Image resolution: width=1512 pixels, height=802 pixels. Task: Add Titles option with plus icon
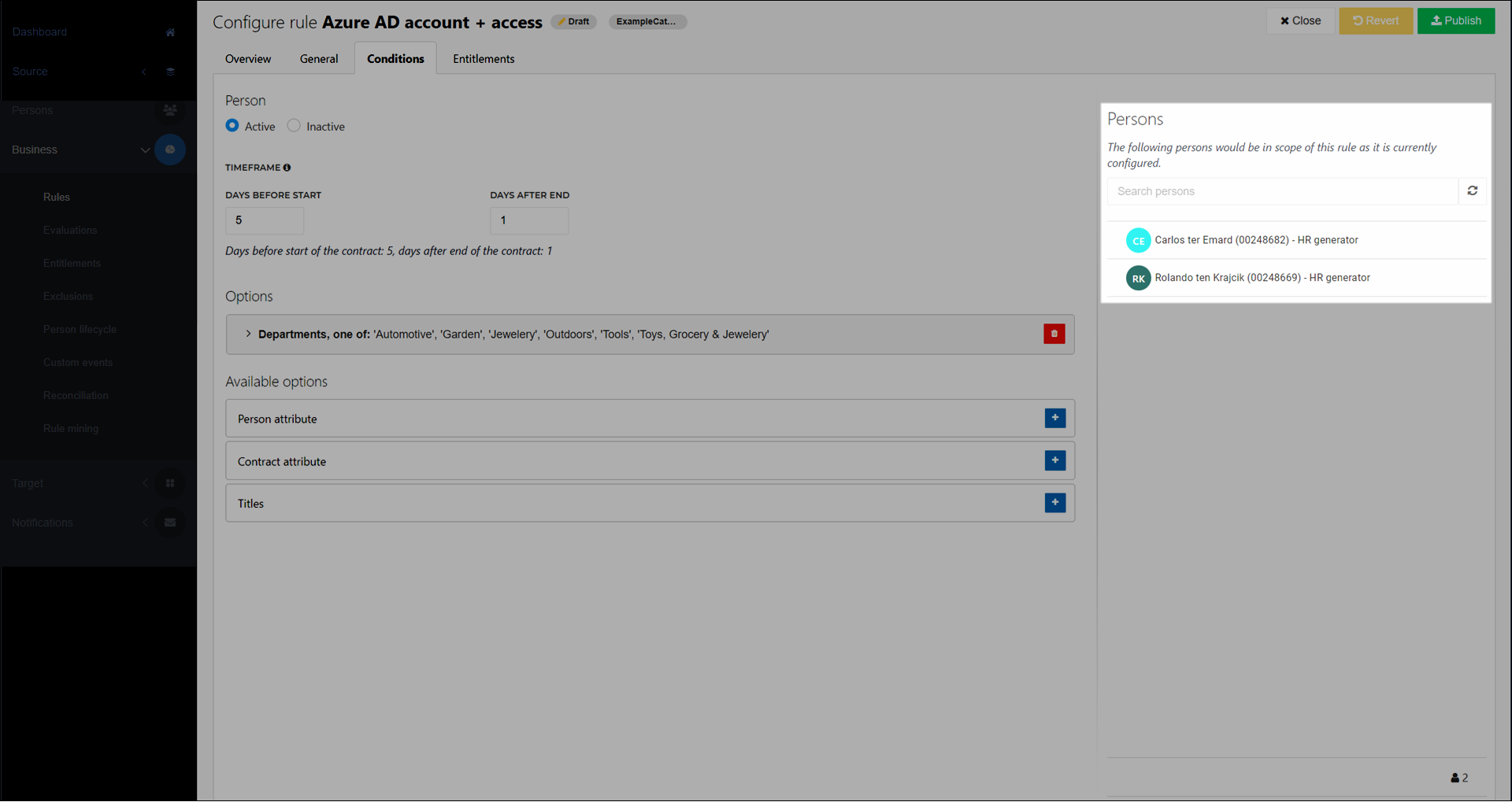(1054, 503)
